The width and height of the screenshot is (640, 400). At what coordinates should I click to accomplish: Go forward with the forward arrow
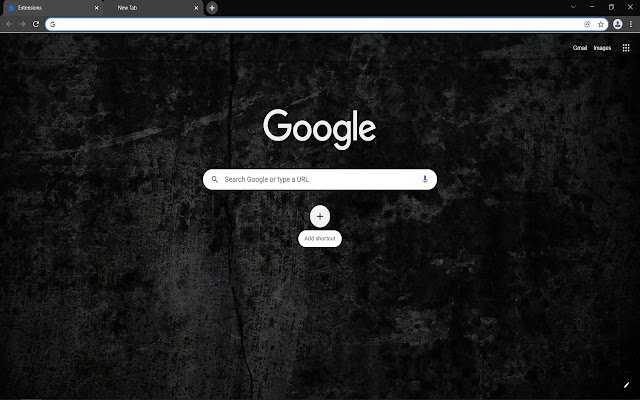coord(22,24)
